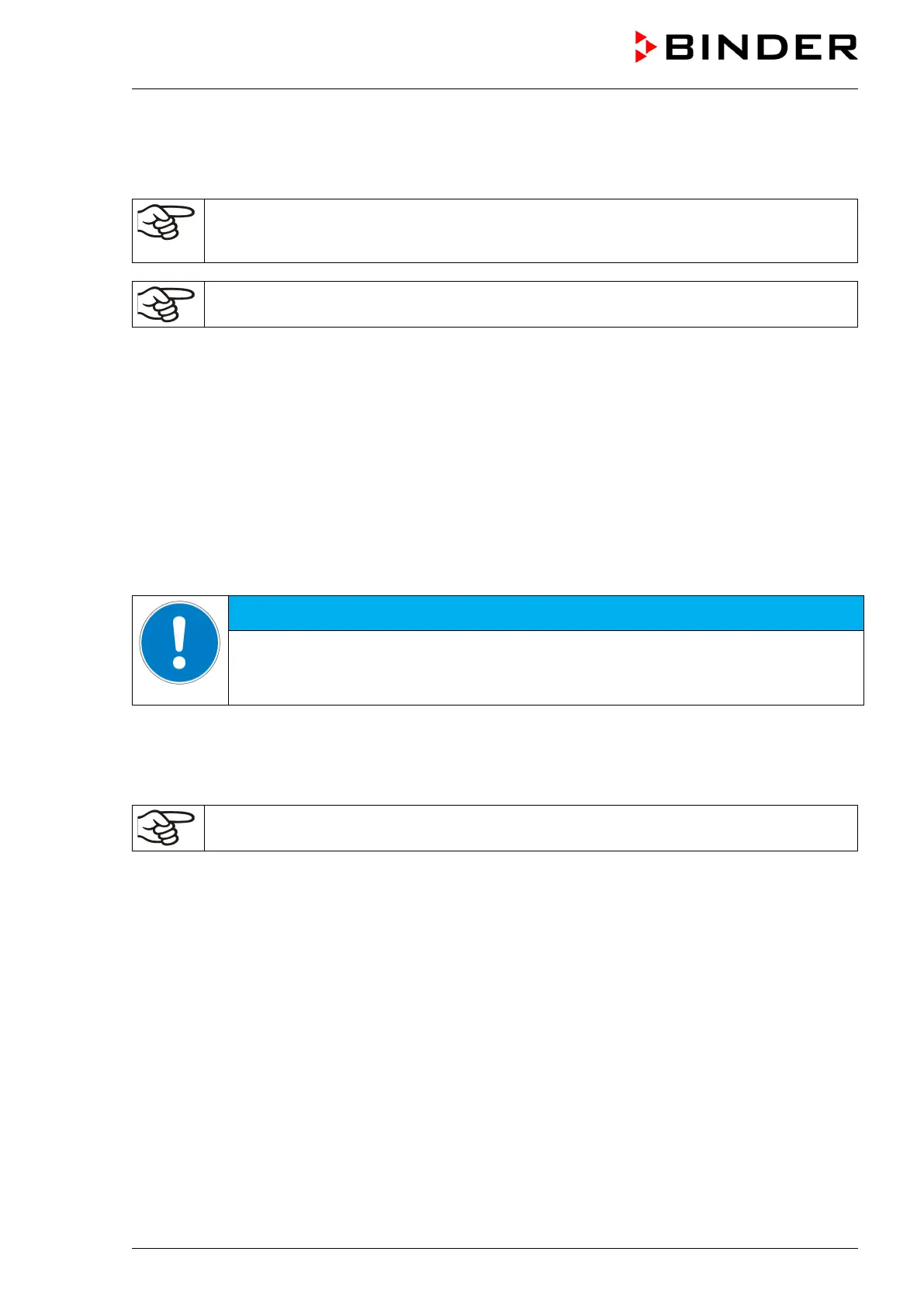Click the empty text area of the bottom note box

531,828
